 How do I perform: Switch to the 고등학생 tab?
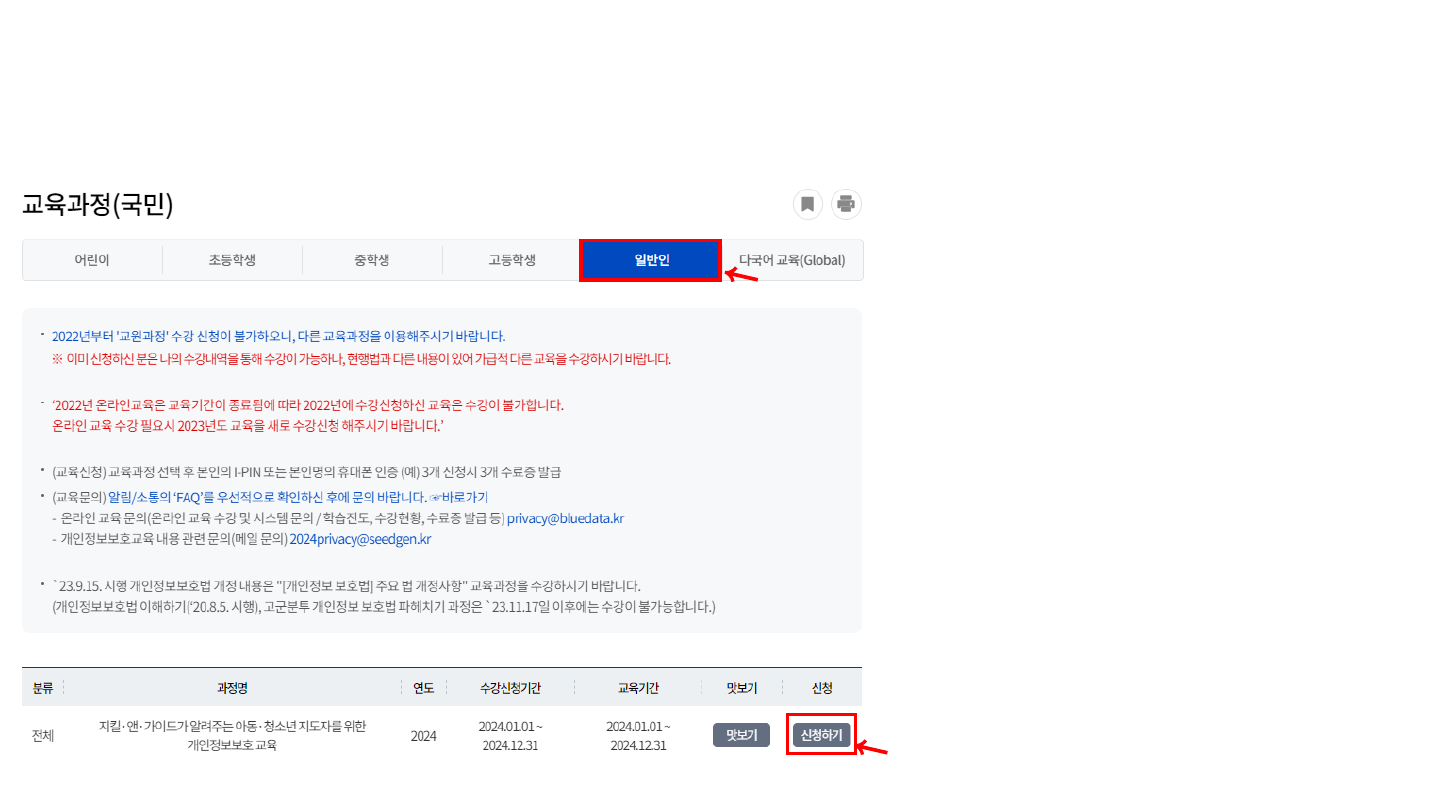(511, 259)
